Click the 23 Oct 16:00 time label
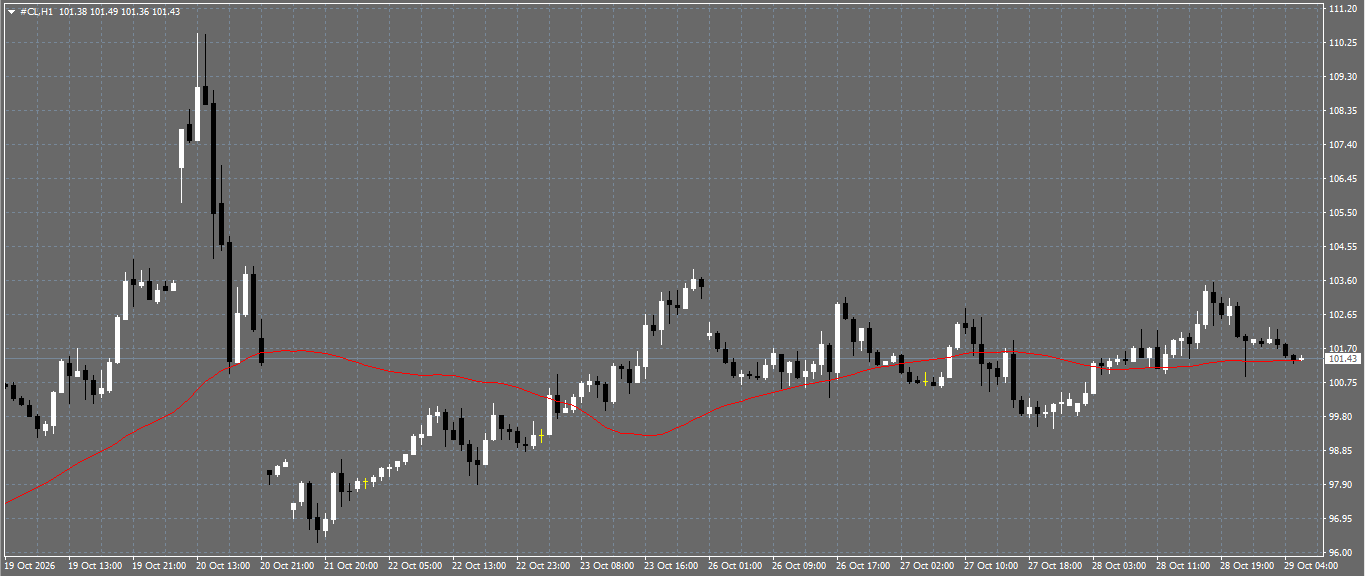1365x576 pixels. [672, 566]
